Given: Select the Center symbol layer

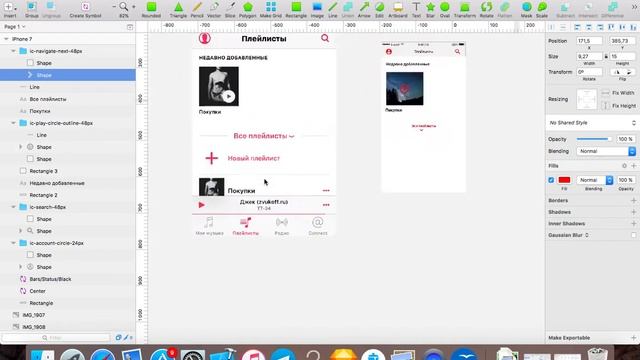Looking at the screenshot, I should pyautogui.click(x=37, y=291).
